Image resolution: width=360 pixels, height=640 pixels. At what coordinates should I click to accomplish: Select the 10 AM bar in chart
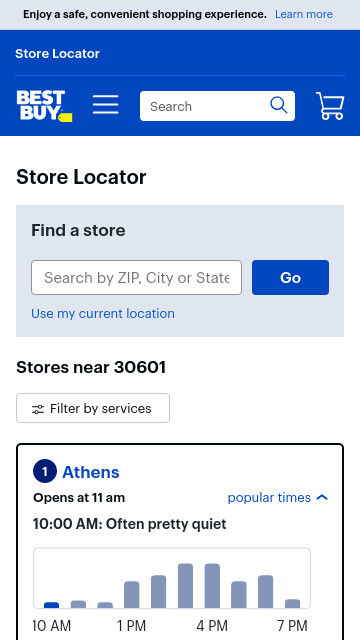pyautogui.click(x=51, y=605)
